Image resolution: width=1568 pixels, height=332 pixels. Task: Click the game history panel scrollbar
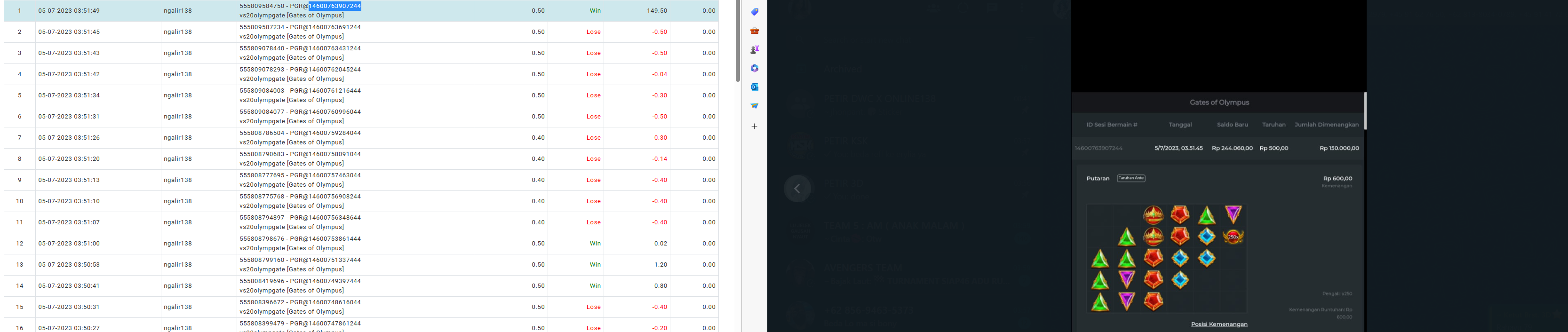pos(1365,111)
